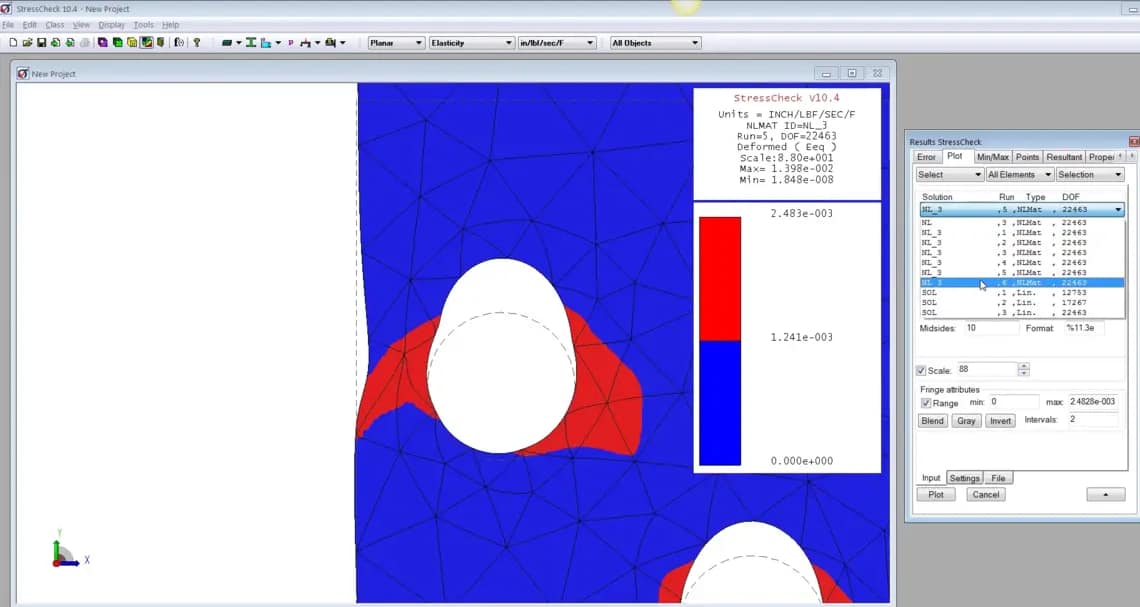Screen dimensions: 1140x607
Task: Expand the All Objects dropdown
Action: coord(697,42)
